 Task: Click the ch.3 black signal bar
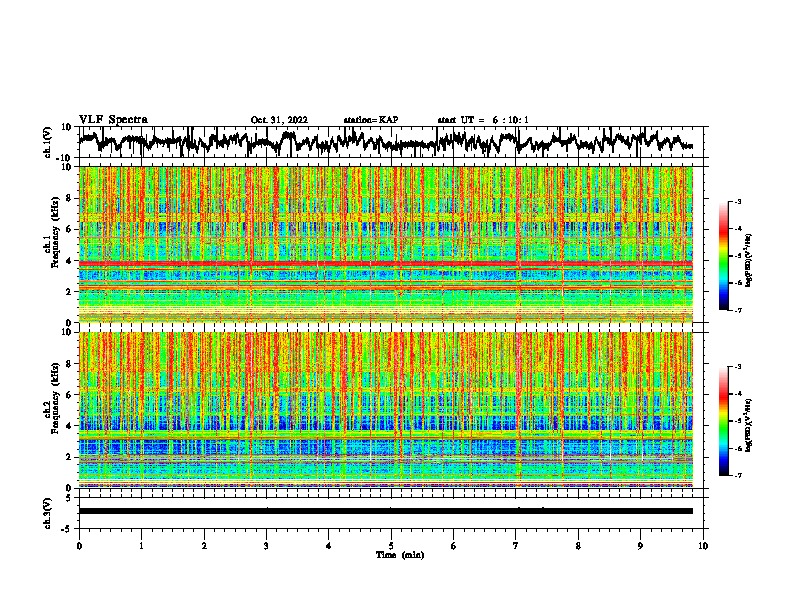coord(385,511)
